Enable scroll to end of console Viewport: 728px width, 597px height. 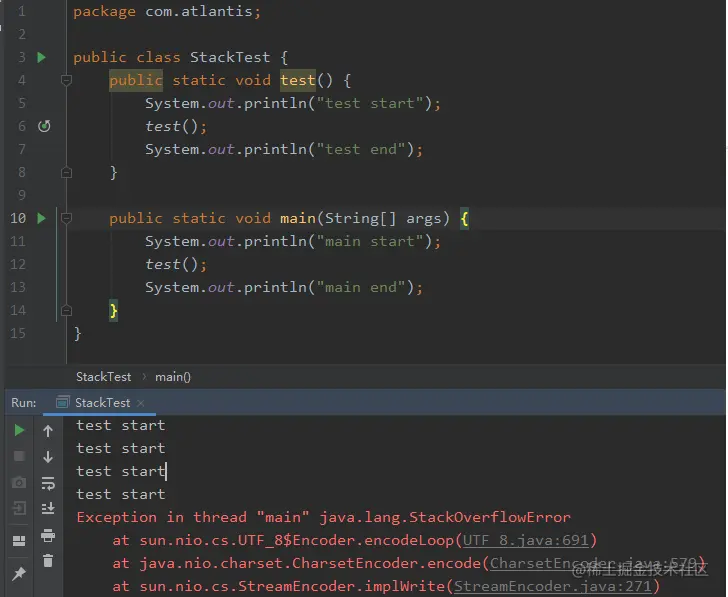click(48, 509)
